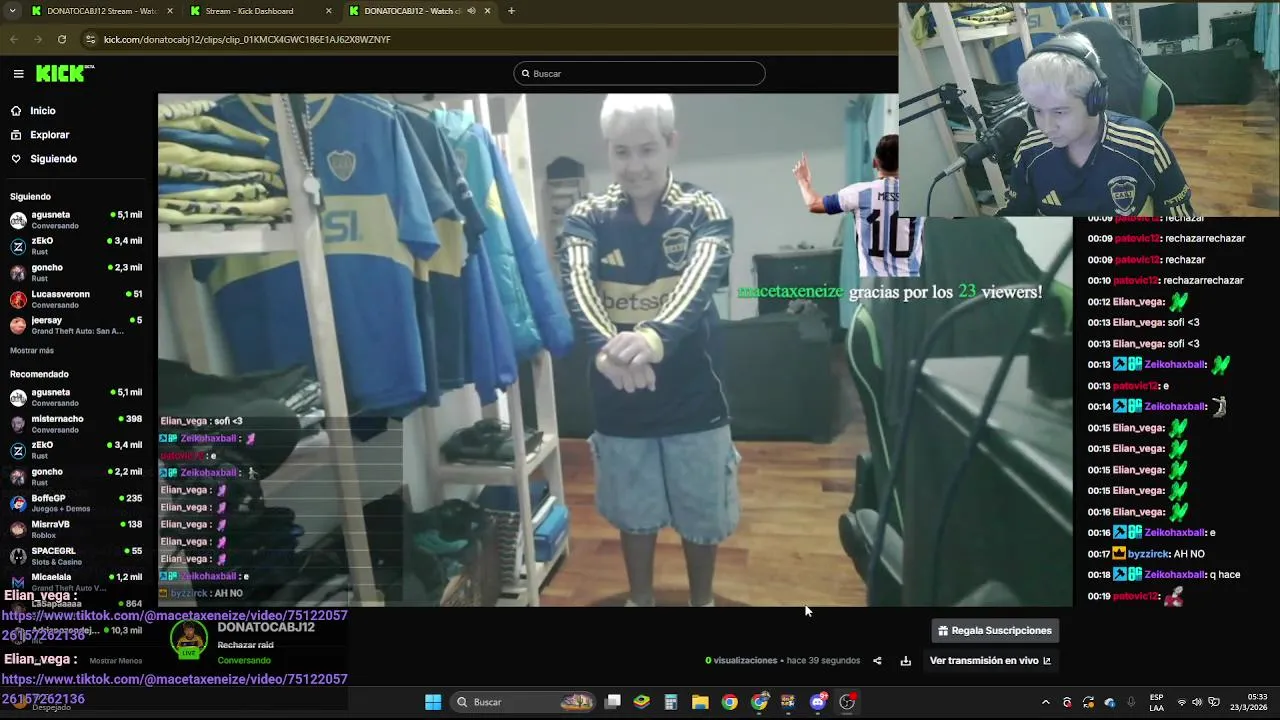Click byzzirck: AH NO chat message
The height and width of the screenshot is (720, 1280).
pyautogui.click(x=1146, y=554)
